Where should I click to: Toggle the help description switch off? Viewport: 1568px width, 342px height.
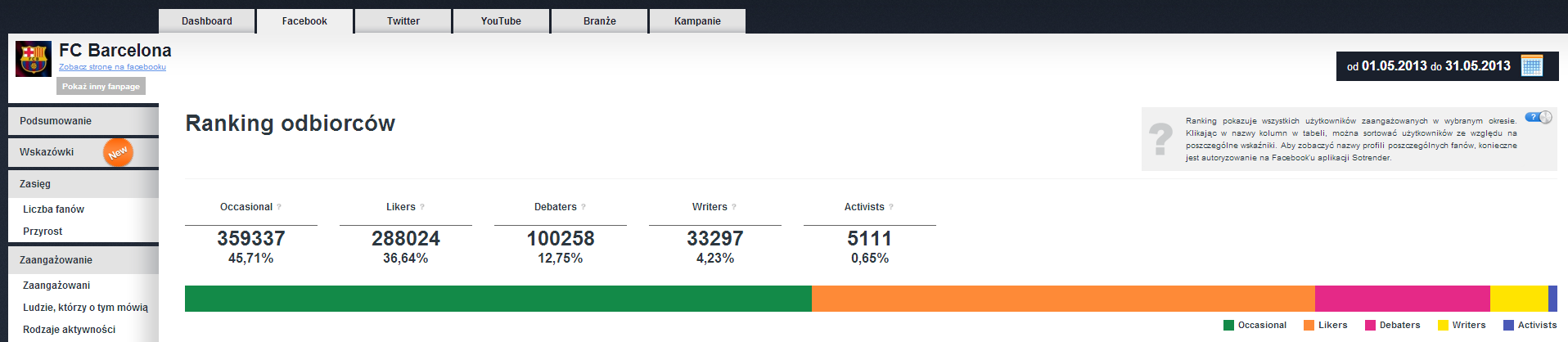(x=1538, y=117)
